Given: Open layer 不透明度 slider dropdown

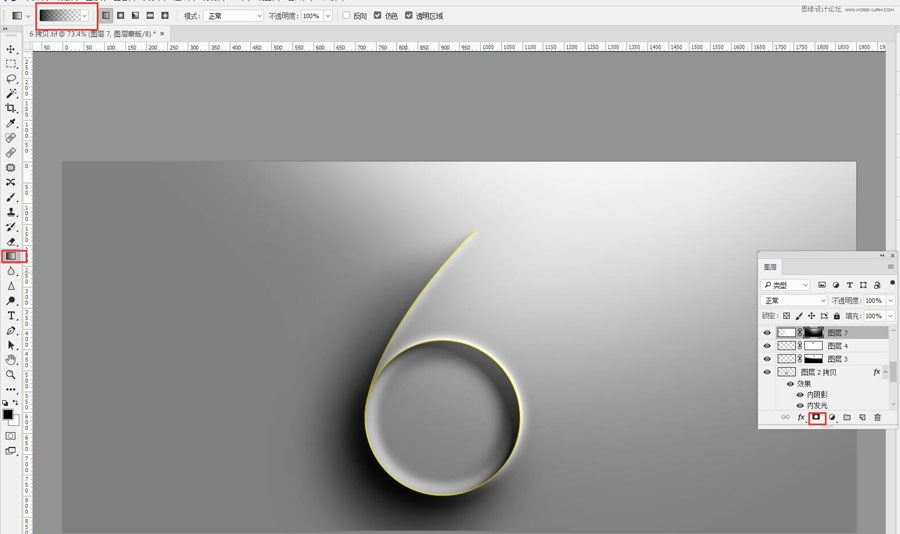Looking at the screenshot, I should (891, 300).
